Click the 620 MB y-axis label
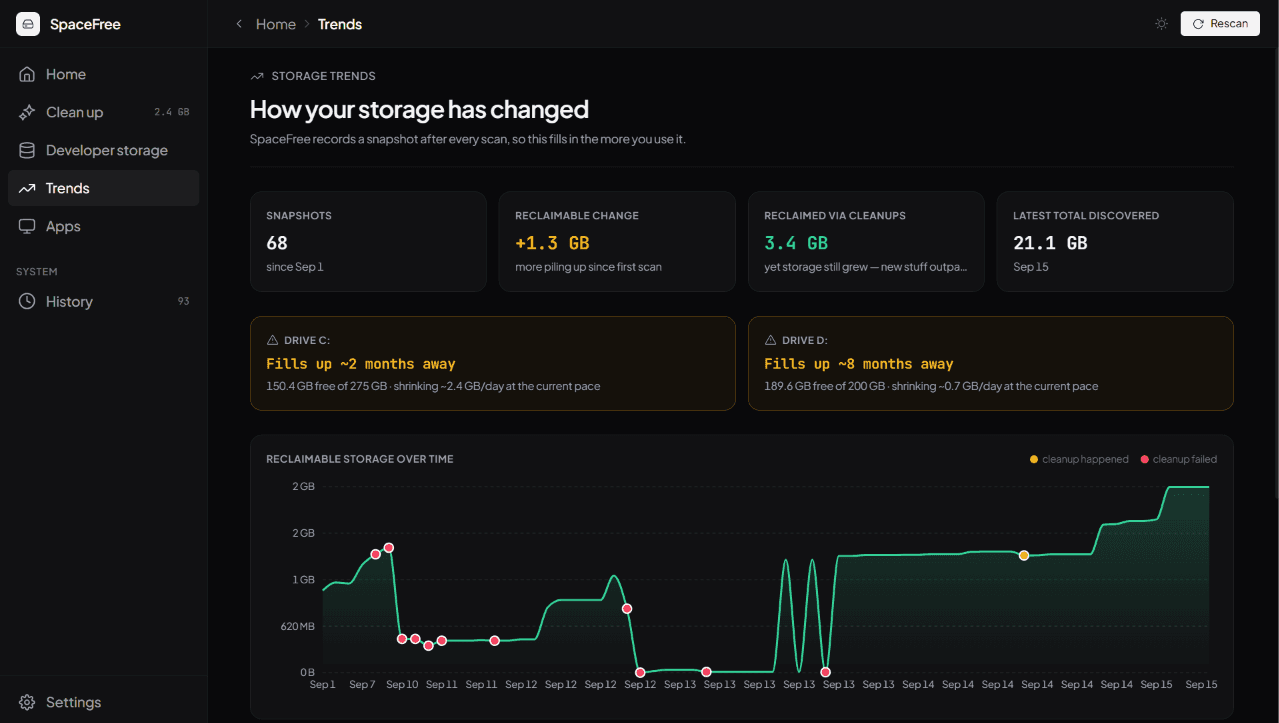This screenshot has height=723, width=1279. pyautogui.click(x=297, y=626)
